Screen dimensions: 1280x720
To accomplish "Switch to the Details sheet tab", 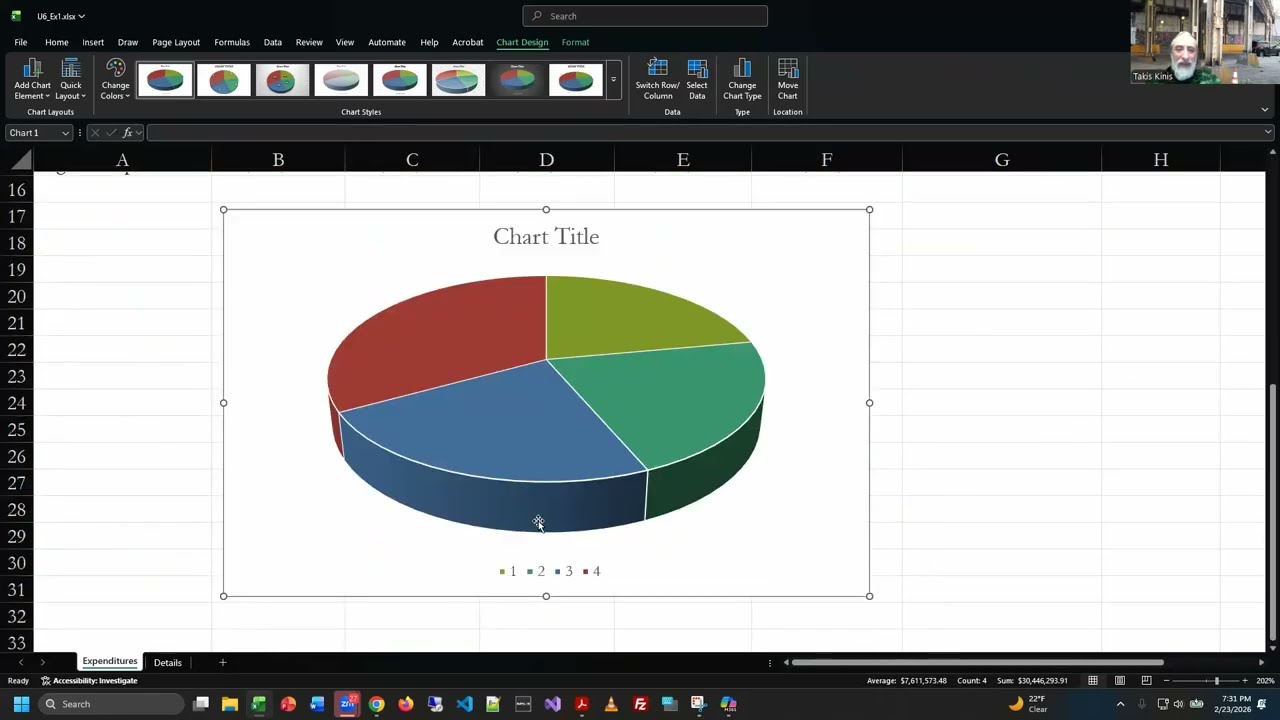I will point(168,663).
